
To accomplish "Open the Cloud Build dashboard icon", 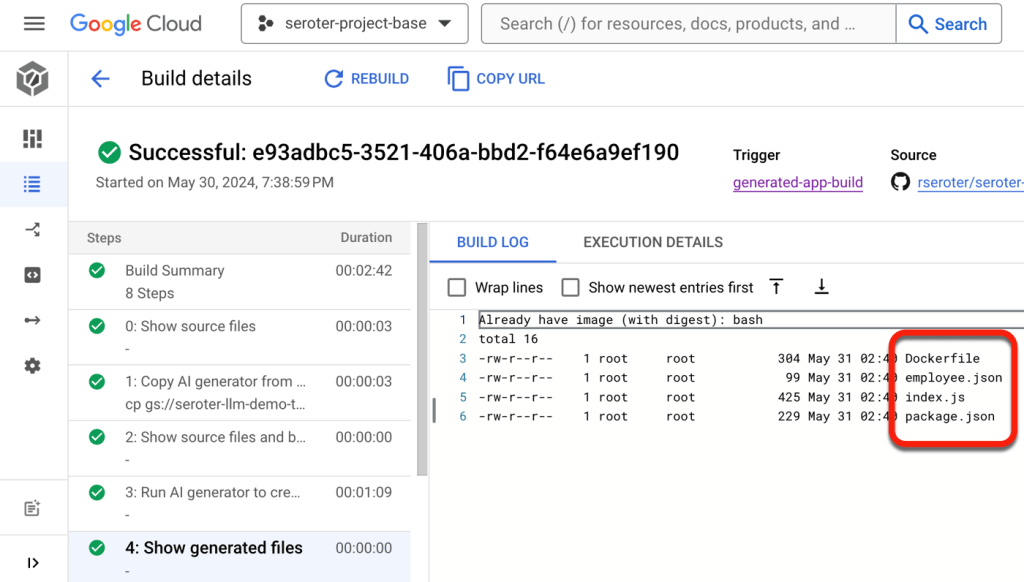I will [x=33, y=139].
